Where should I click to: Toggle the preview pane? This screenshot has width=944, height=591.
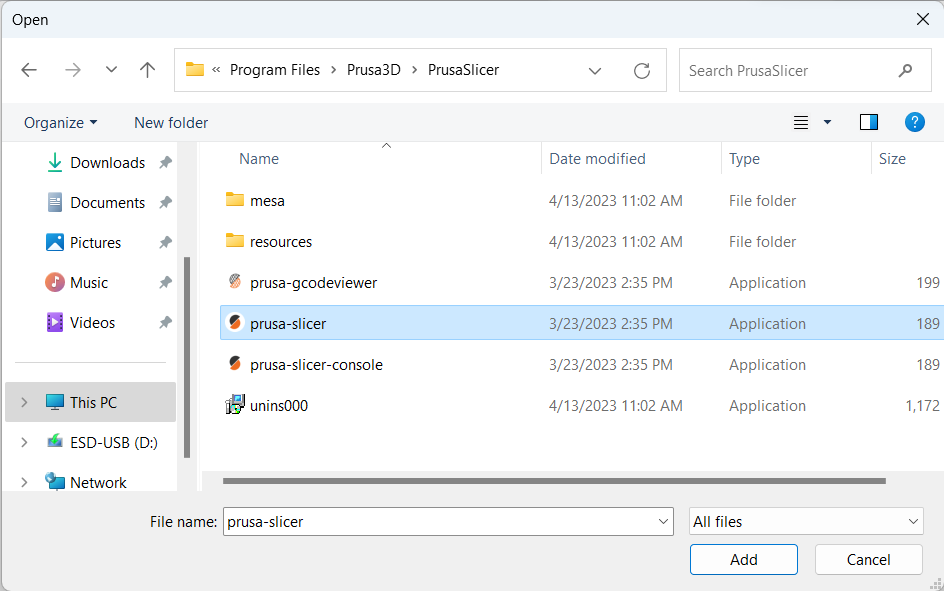pos(868,122)
